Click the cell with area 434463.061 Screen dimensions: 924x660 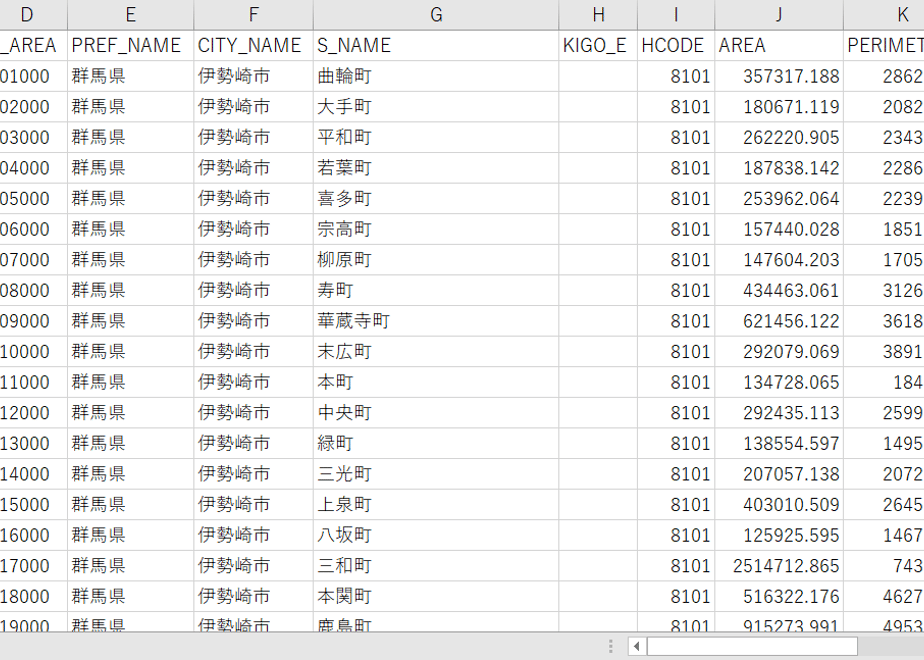pos(779,291)
